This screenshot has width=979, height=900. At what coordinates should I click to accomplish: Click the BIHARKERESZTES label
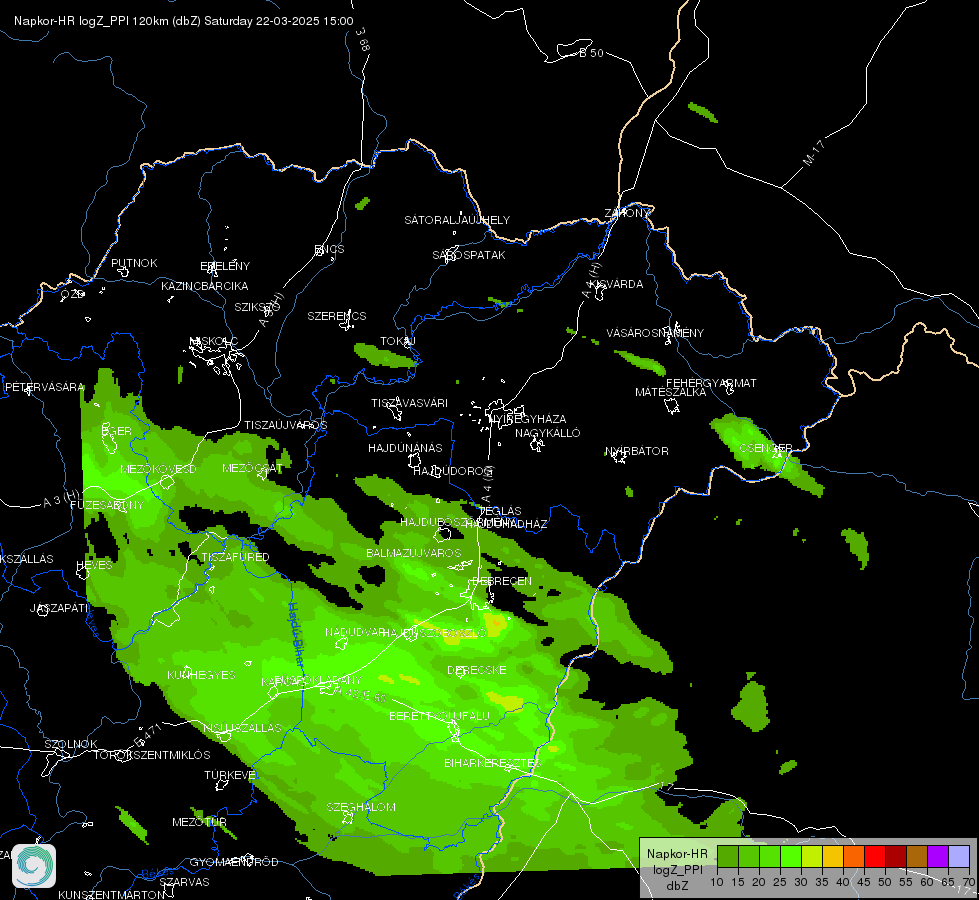click(x=491, y=763)
